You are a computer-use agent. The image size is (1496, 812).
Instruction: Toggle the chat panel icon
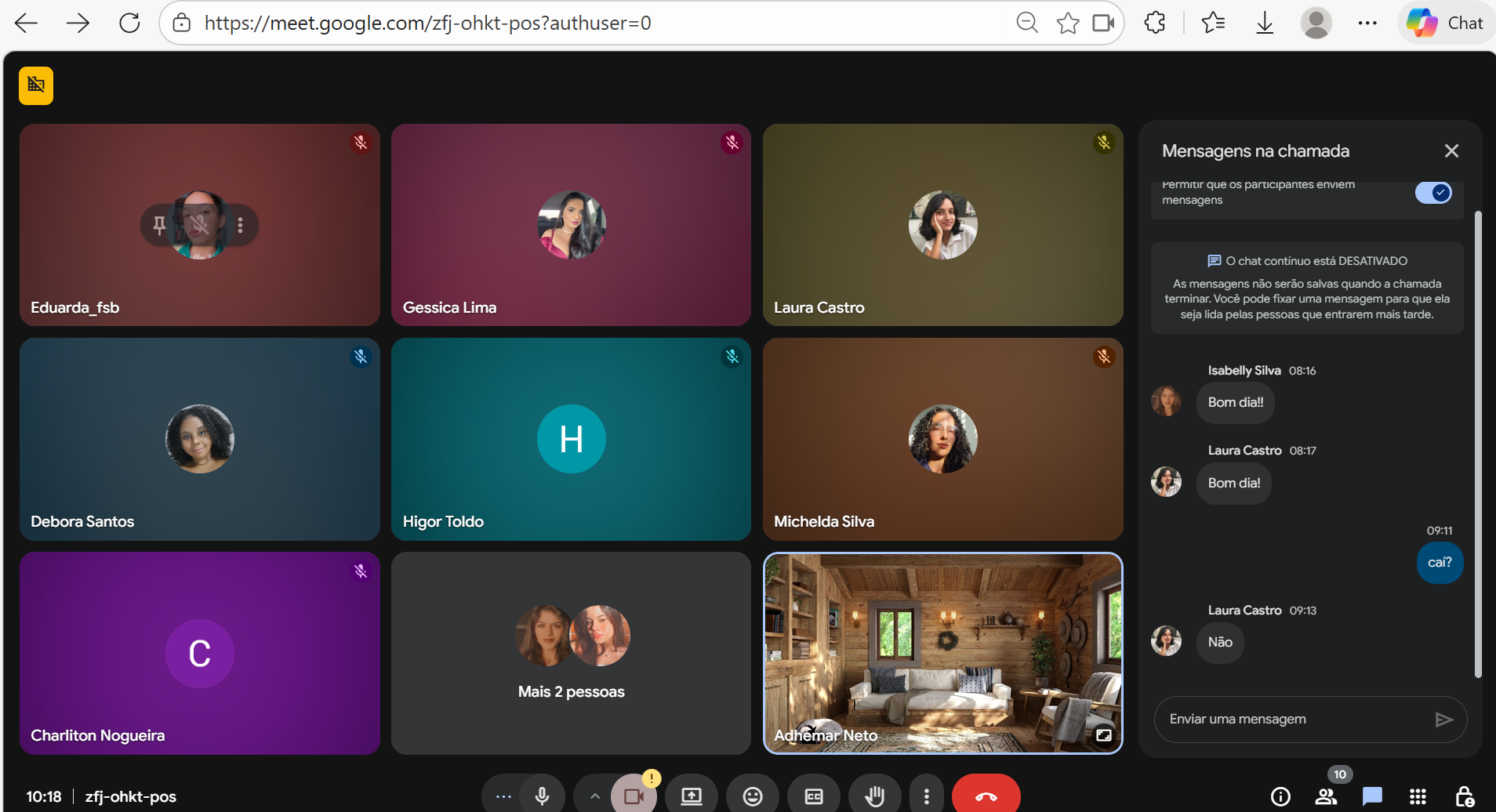pyautogui.click(x=1372, y=796)
